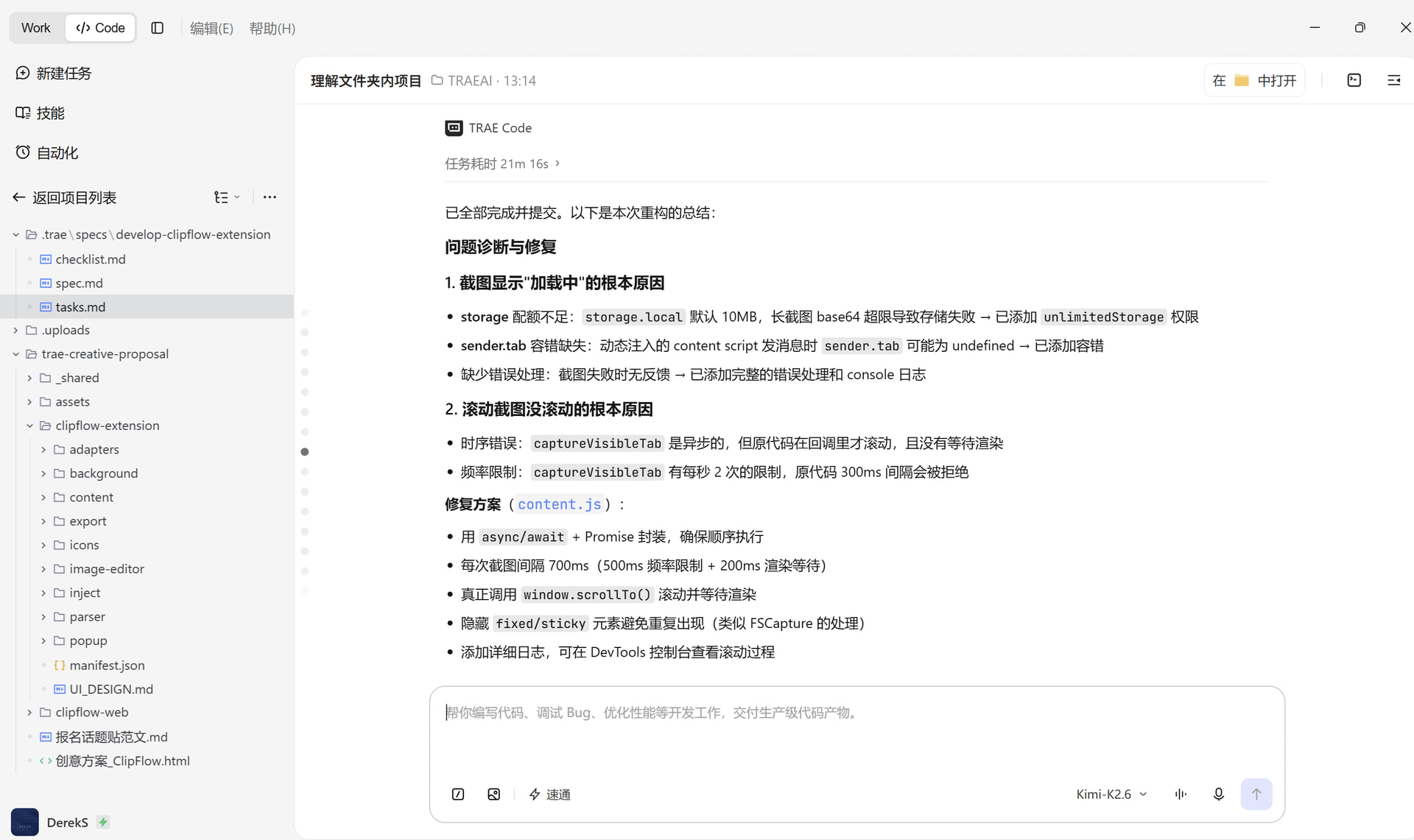The height and width of the screenshot is (840, 1414).
Task: Send message with the up-arrow button
Action: (1256, 794)
